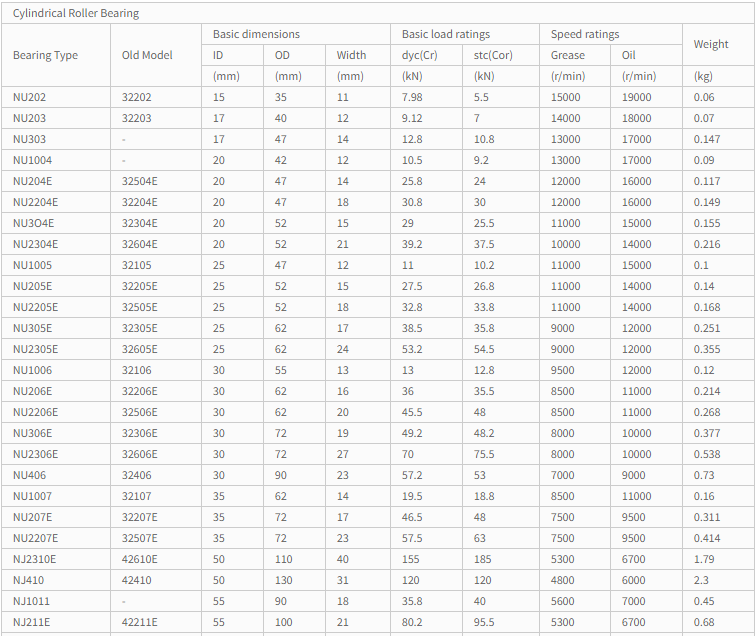Click the Old Model column header
The height and width of the screenshot is (636, 756).
pyautogui.click(x=147, y=55)
